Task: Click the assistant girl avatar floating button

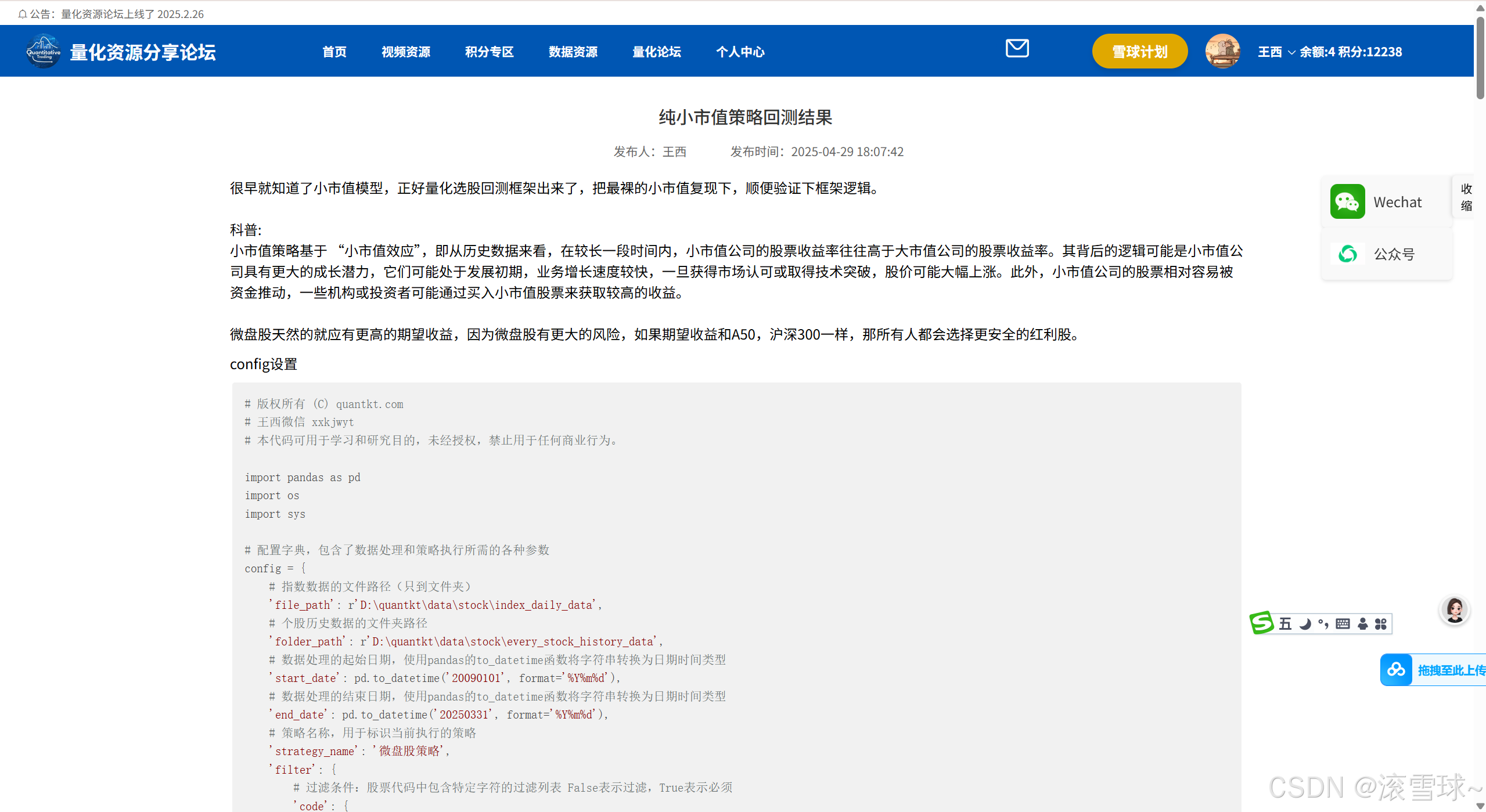Action: coord(1455,610)
